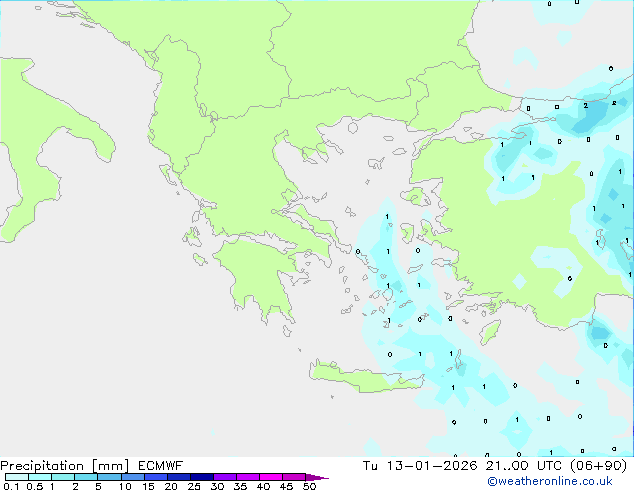Click the 45–50 mm legend color swatch
Viewport: 634px width, 490px height.
coord(294,477)
